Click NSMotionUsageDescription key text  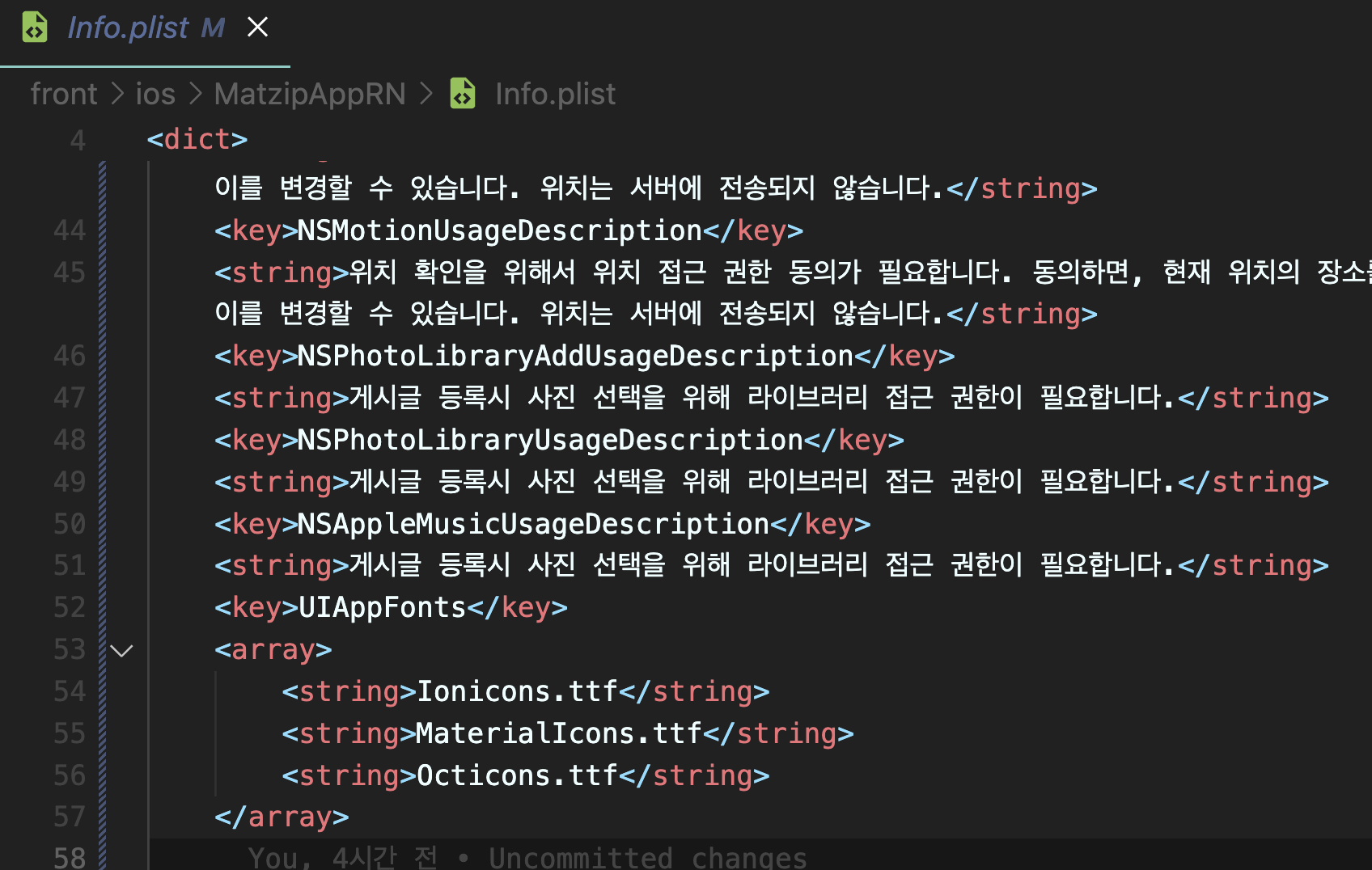(500, 230)
